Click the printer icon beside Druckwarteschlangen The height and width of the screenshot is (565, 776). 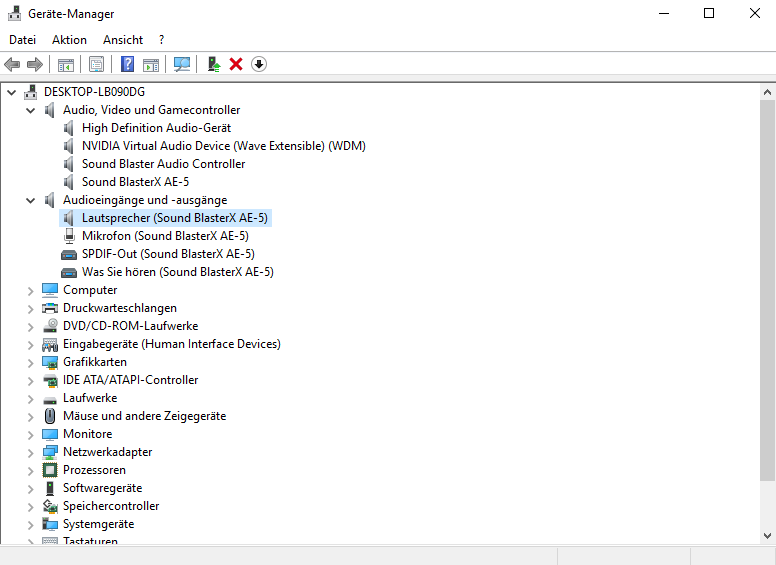[x=50, y=308]
